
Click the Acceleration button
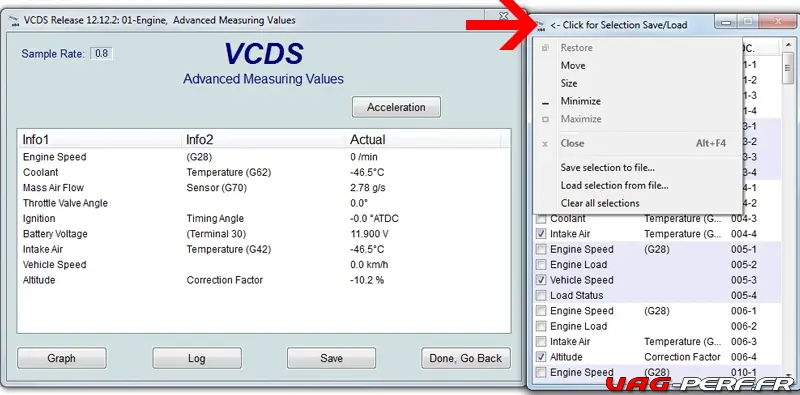pos(396,107)
